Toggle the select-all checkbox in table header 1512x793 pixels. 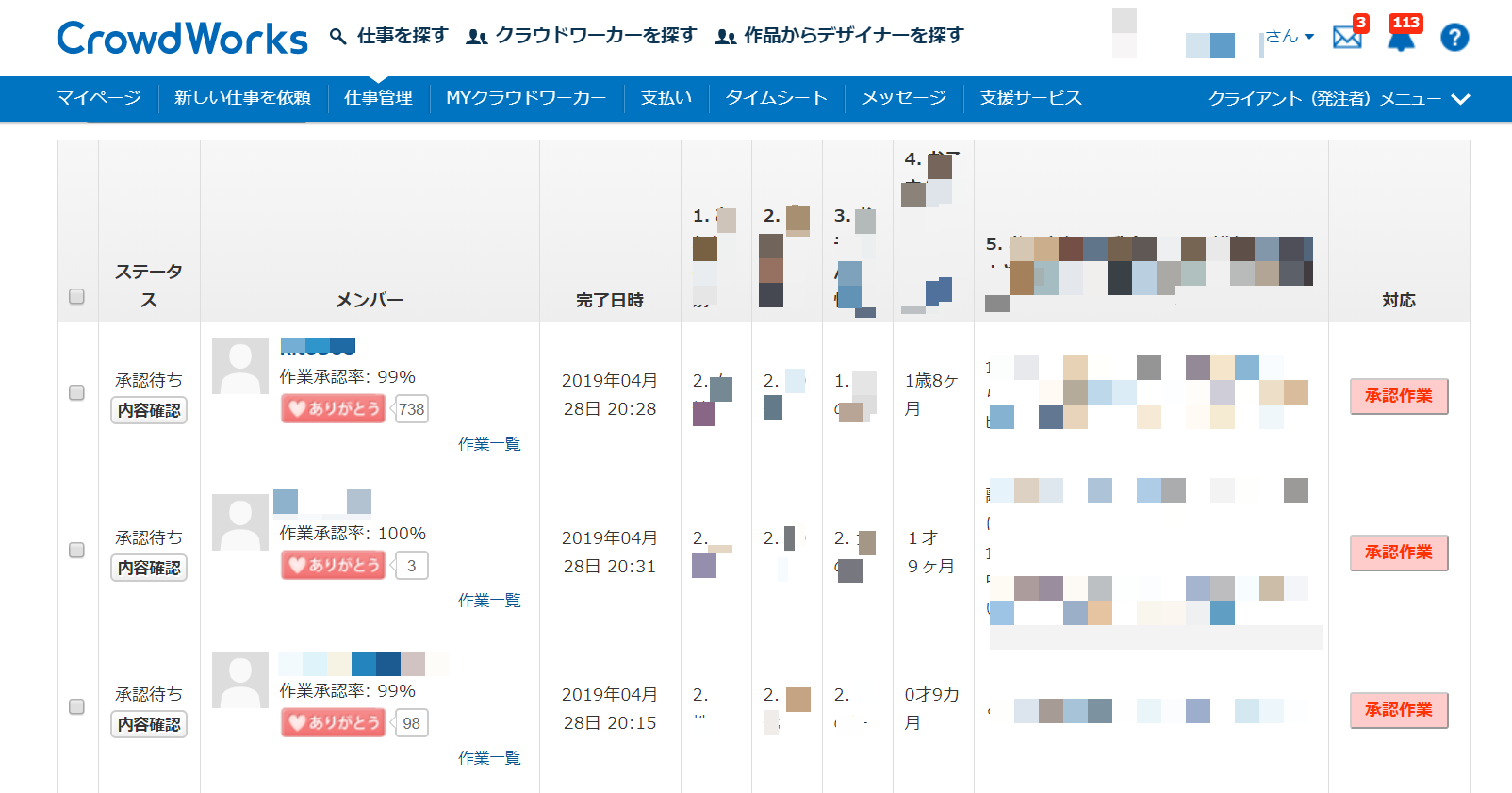(77, 297)
